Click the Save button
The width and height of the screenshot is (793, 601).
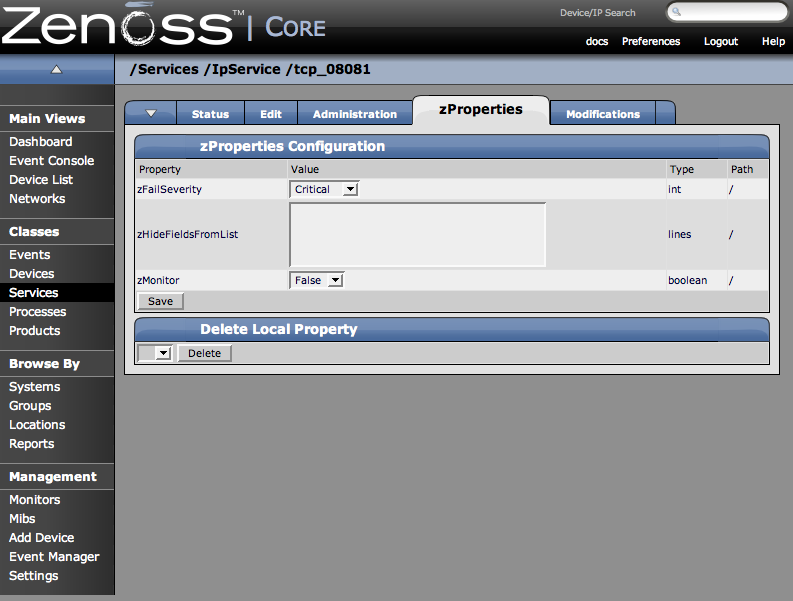pos(160,301)
